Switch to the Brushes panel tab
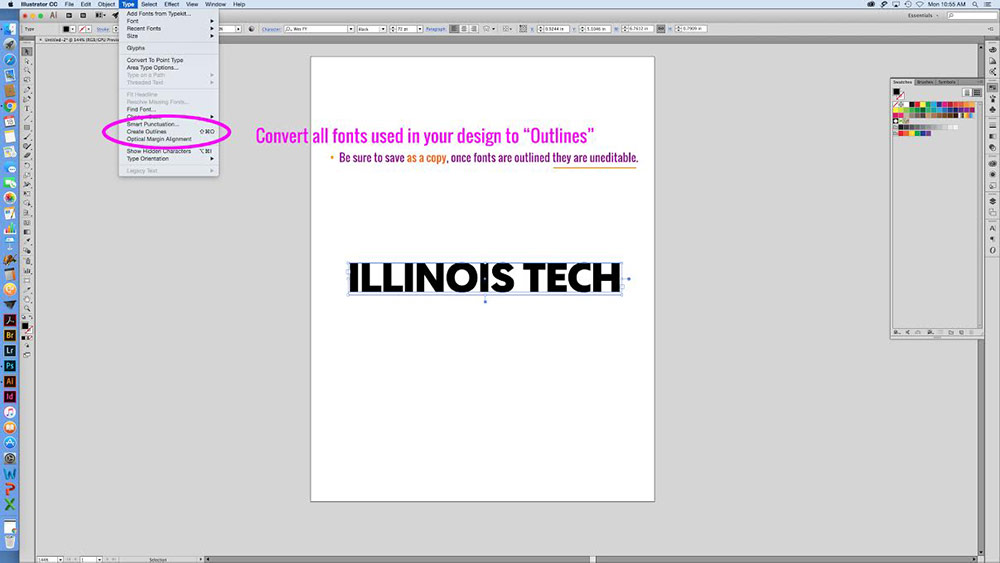1000x563 pixels. point(925,82)
